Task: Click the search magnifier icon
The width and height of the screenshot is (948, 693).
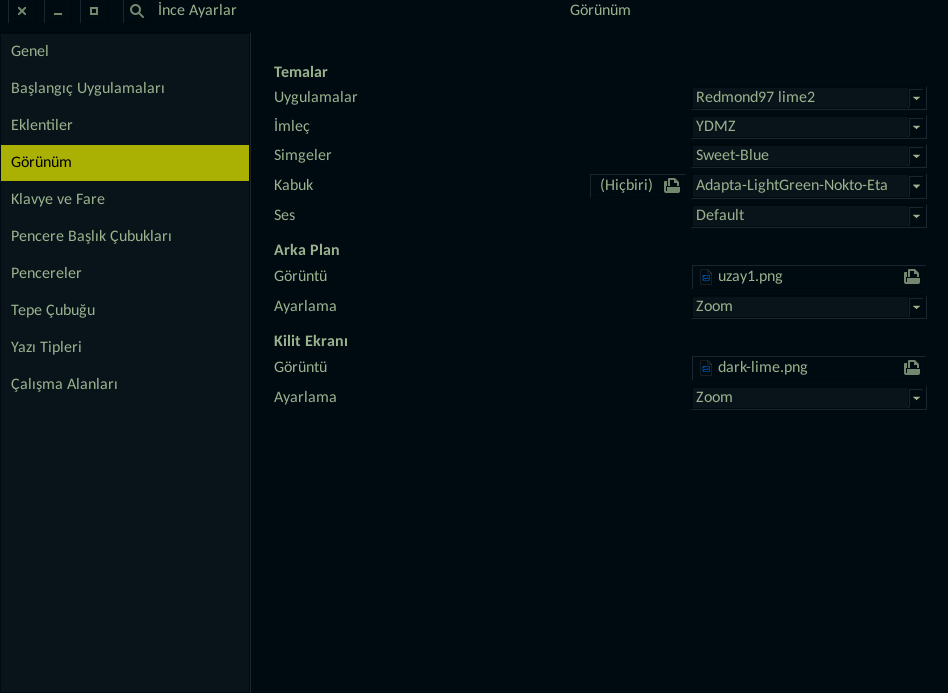Action: [137, 11]
